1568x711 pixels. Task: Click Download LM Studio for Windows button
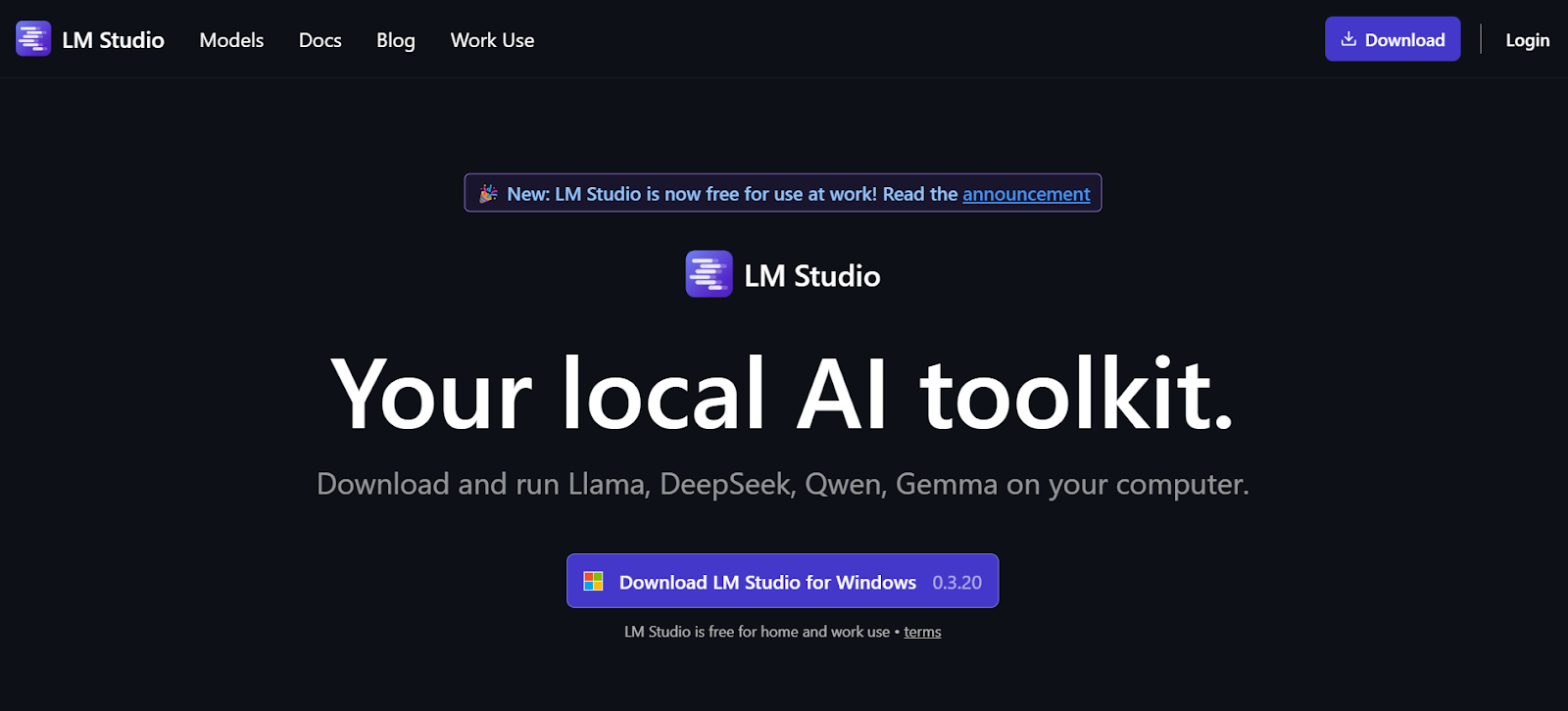[782, 581]
